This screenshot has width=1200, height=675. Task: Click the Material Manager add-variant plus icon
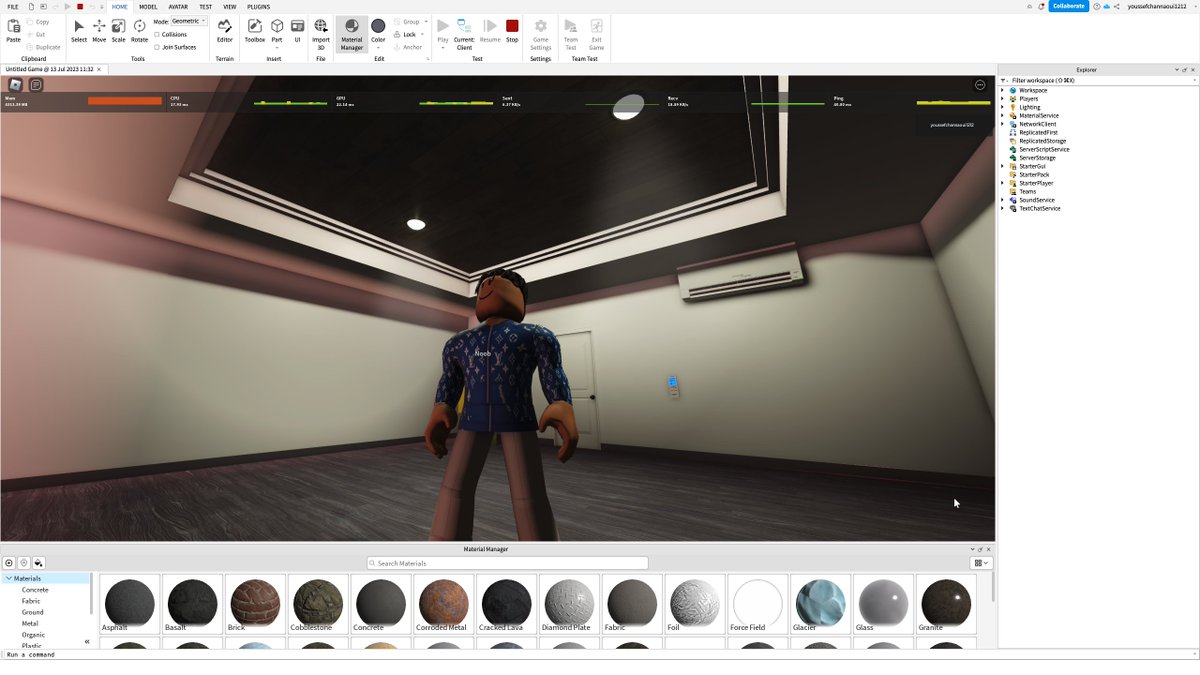pyautogui.click(x=9, y=563)
